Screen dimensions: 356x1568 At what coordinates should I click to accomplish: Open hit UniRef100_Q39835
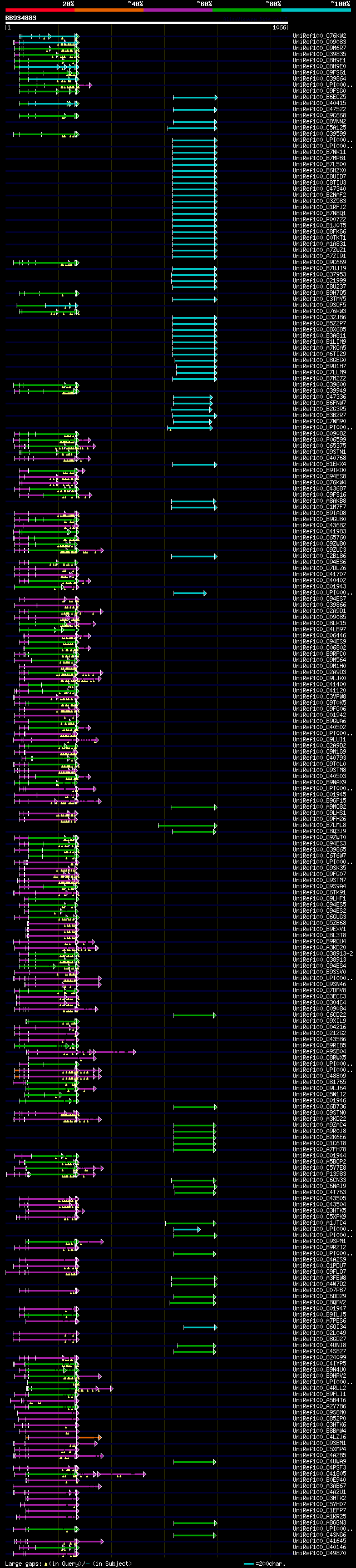[319, 54]
